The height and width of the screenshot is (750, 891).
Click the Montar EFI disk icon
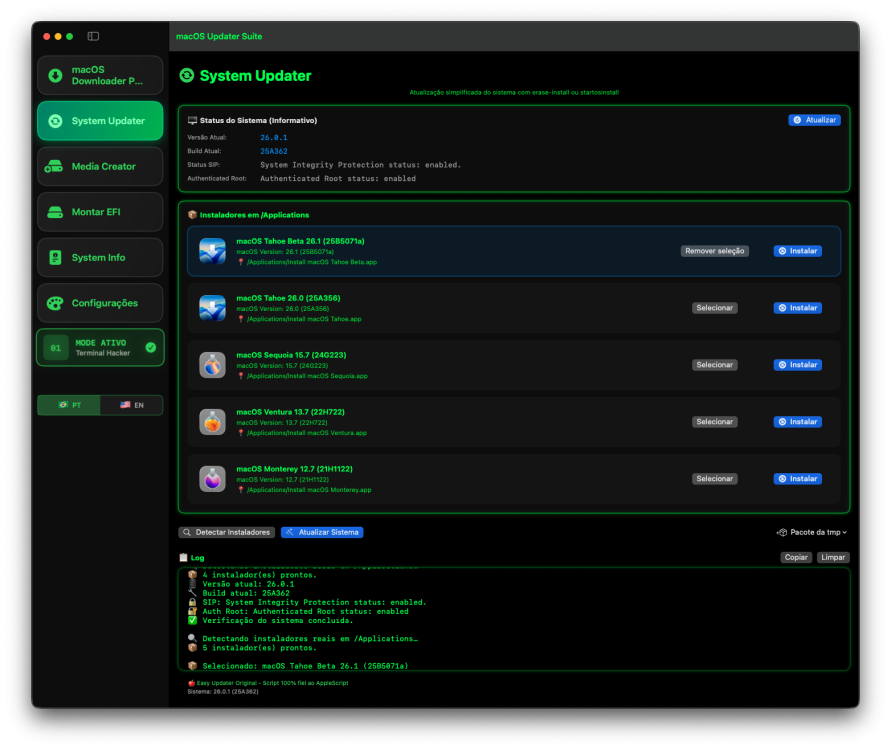tap(55, 212)
